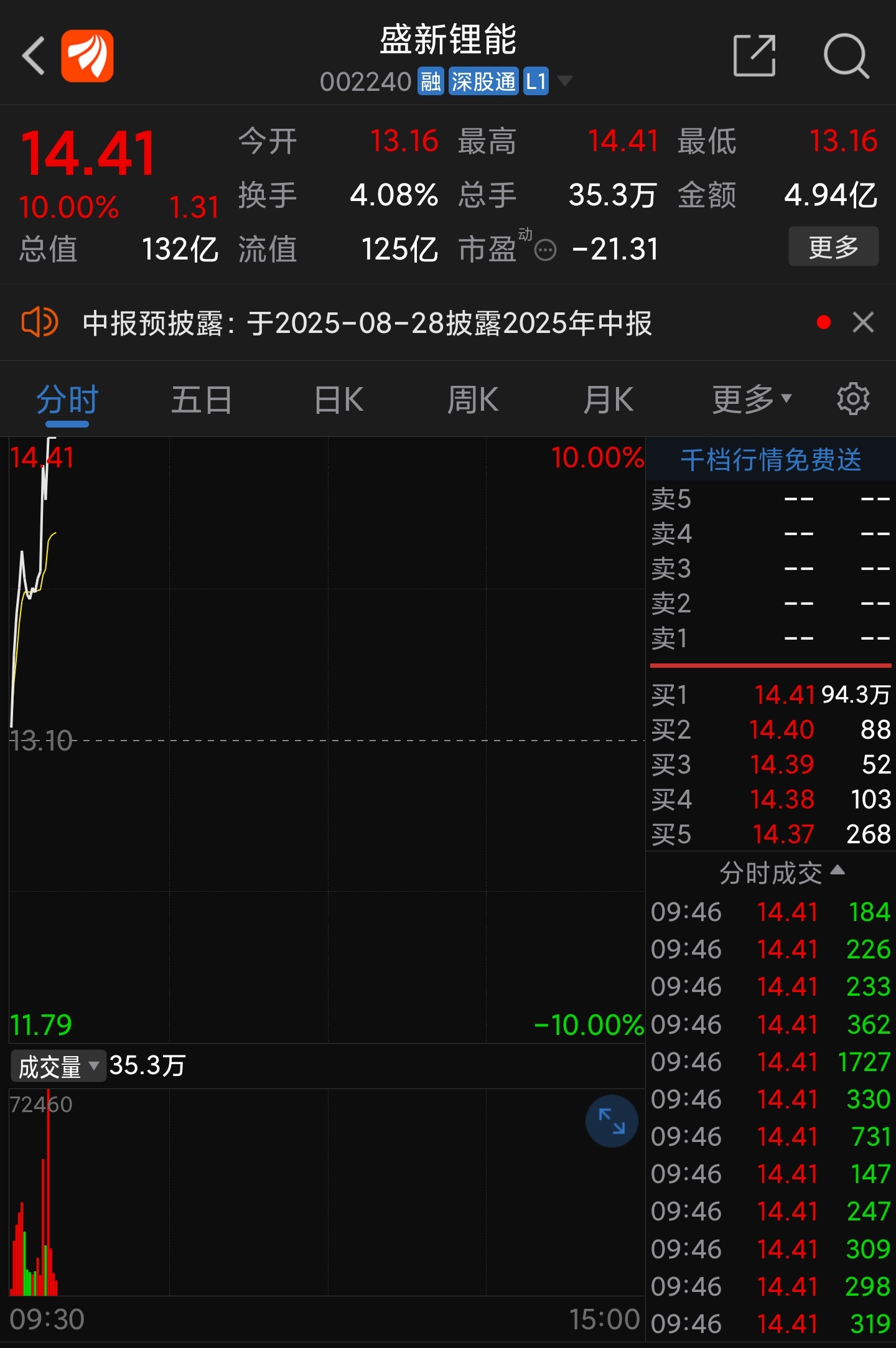Tap the P/E ratio info bubble icon
The image size is (896, 1348).
click(546, 250)
